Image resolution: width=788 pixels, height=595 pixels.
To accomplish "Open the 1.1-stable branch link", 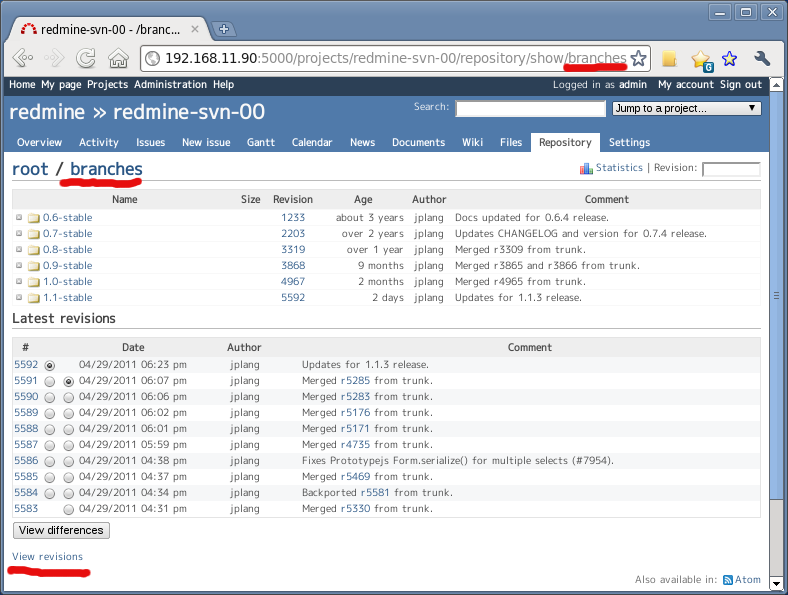I will [x=67, y=298].
